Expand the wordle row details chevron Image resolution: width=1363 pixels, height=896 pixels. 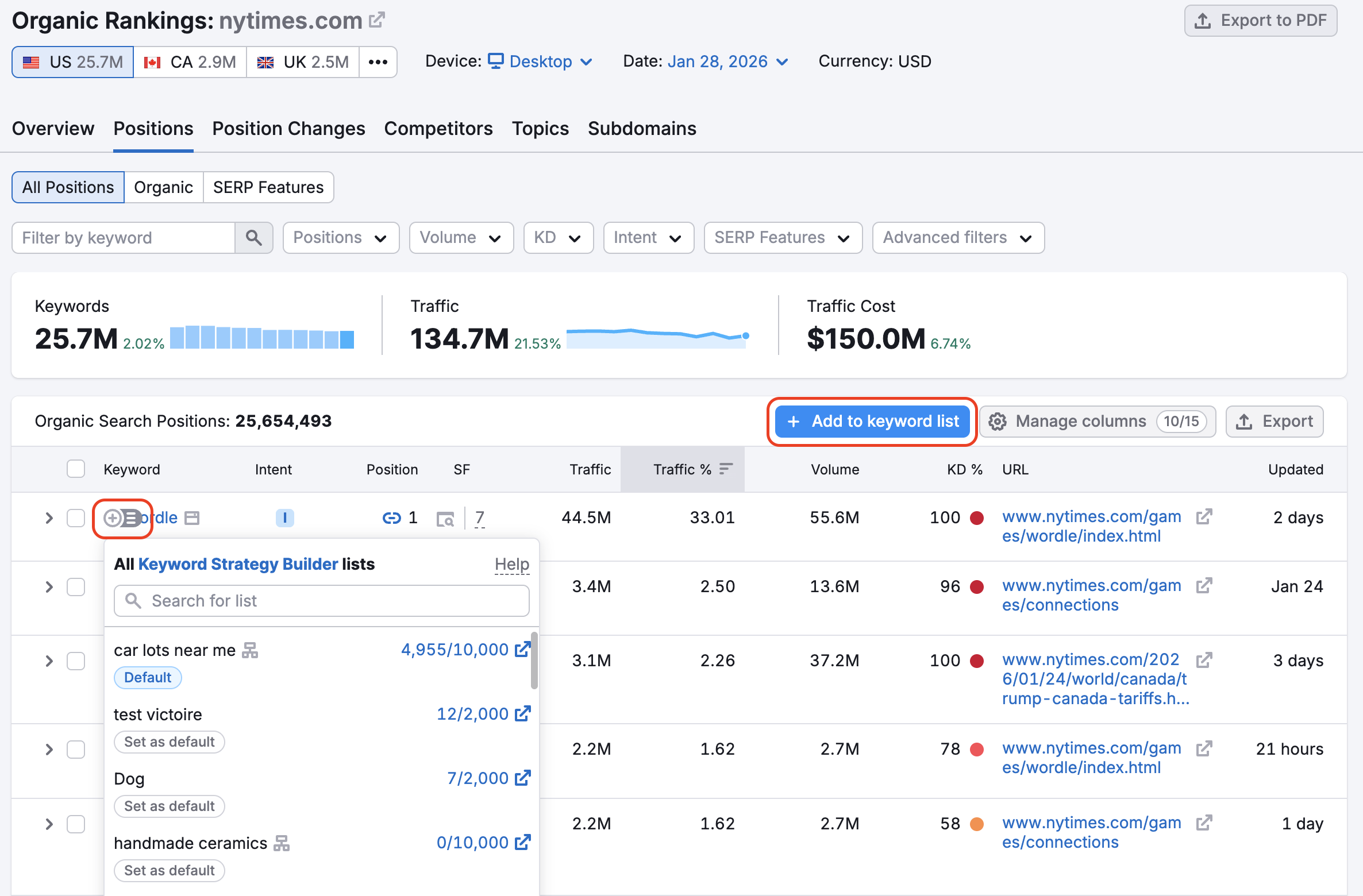point(49,518)
